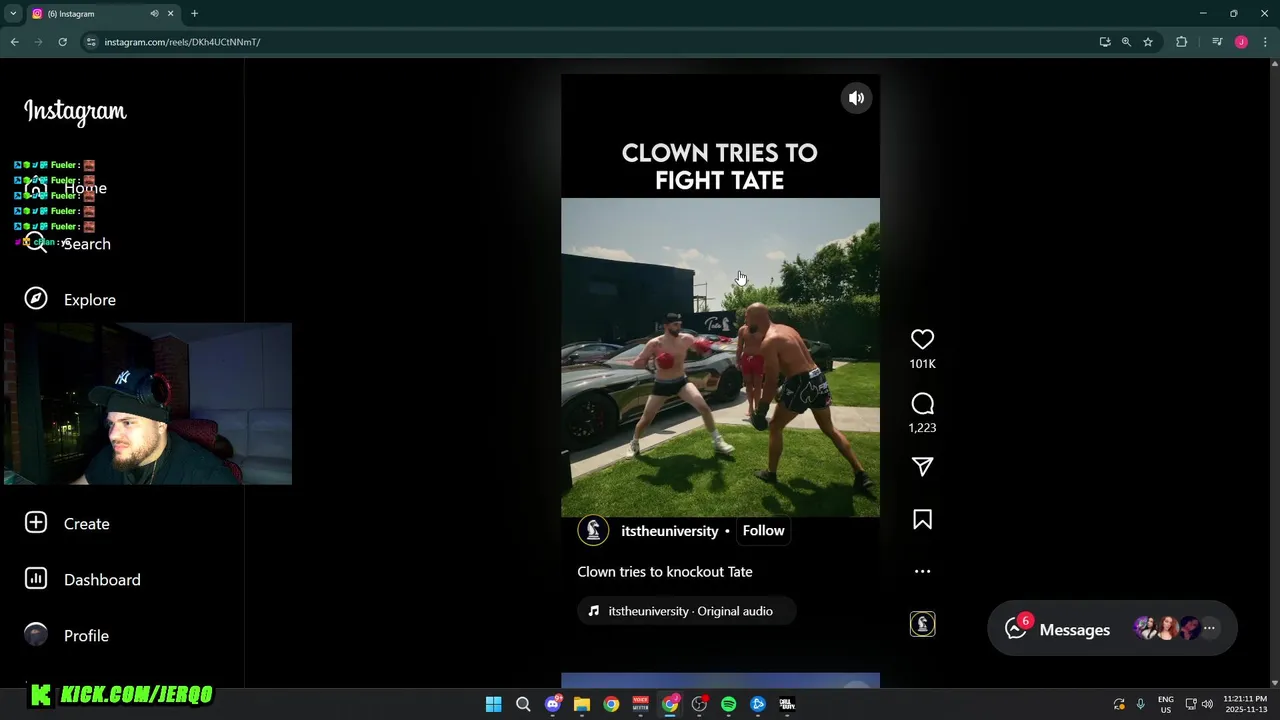Viewport: 1280px width, 720px height.
Task: Close the Instagram tab
Action: (x=171, y=13)
